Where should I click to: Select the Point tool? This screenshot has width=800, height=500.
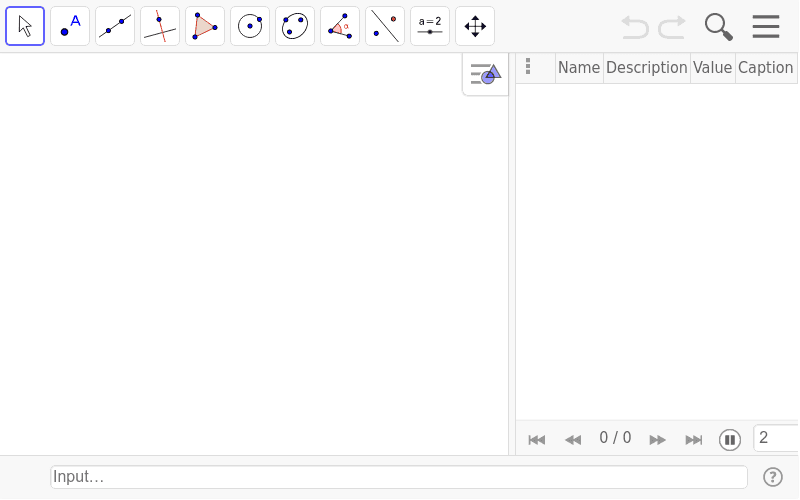[70, 26]
